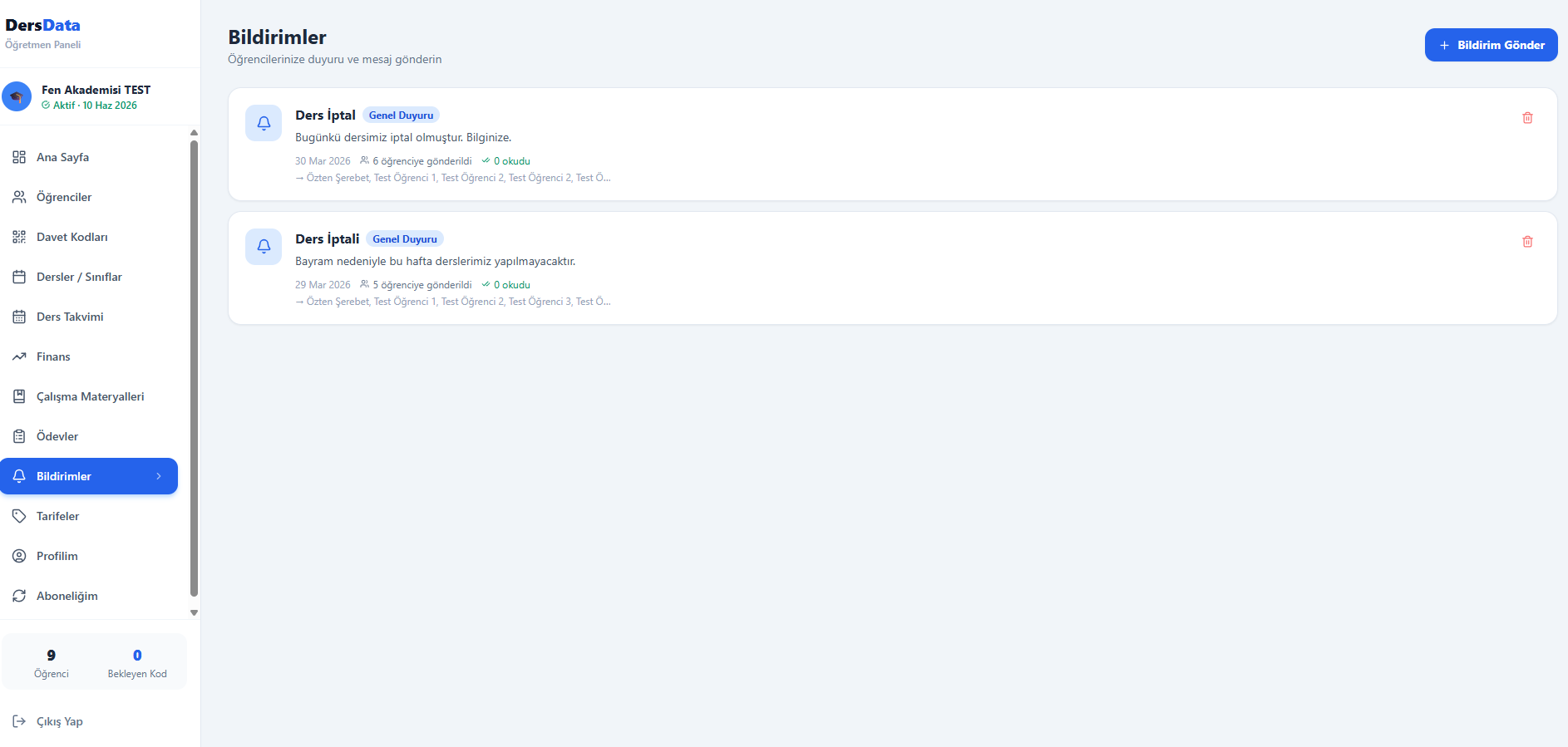Image resolution: width=1568 pixels, height=747 pixels.
Task: Open Dersler / Sınıflar section
Action: [x=79, y=277]
